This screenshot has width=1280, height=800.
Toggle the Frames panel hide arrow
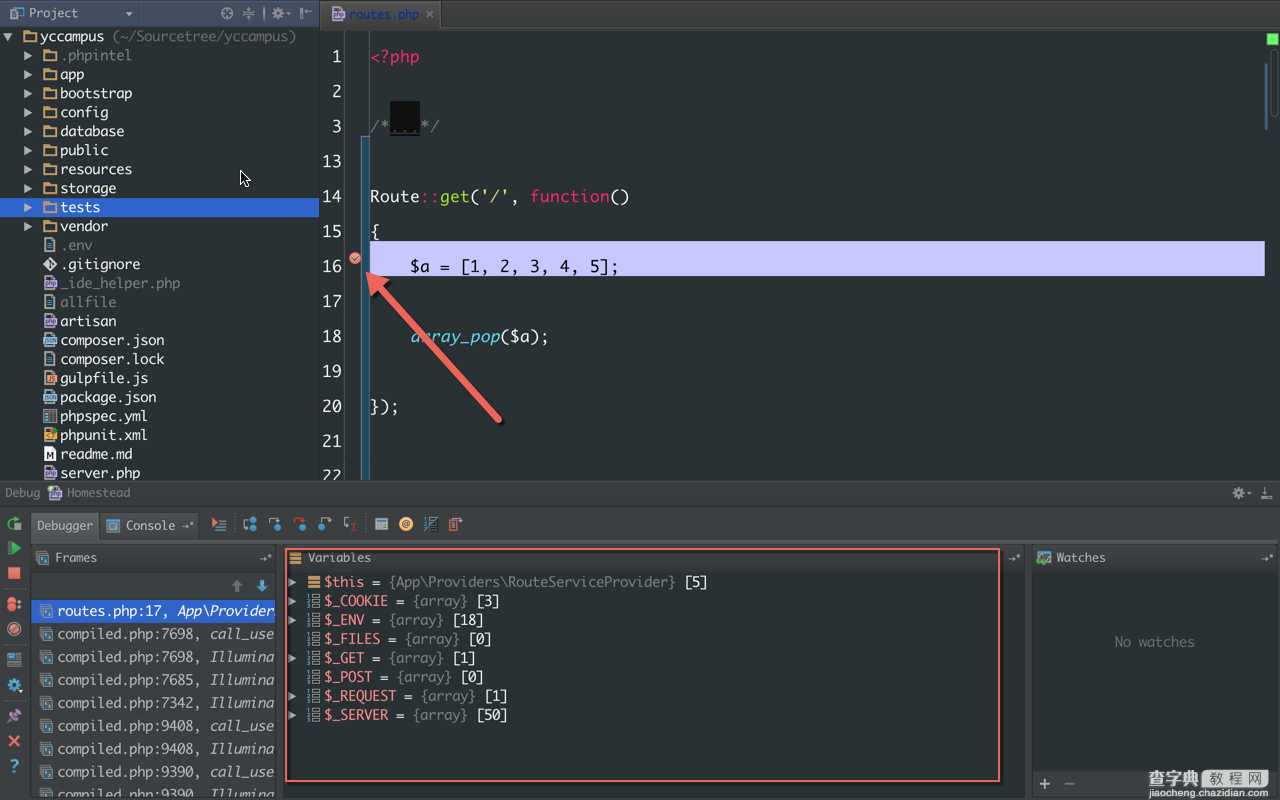pyautogui.click(x=266, y=558)
